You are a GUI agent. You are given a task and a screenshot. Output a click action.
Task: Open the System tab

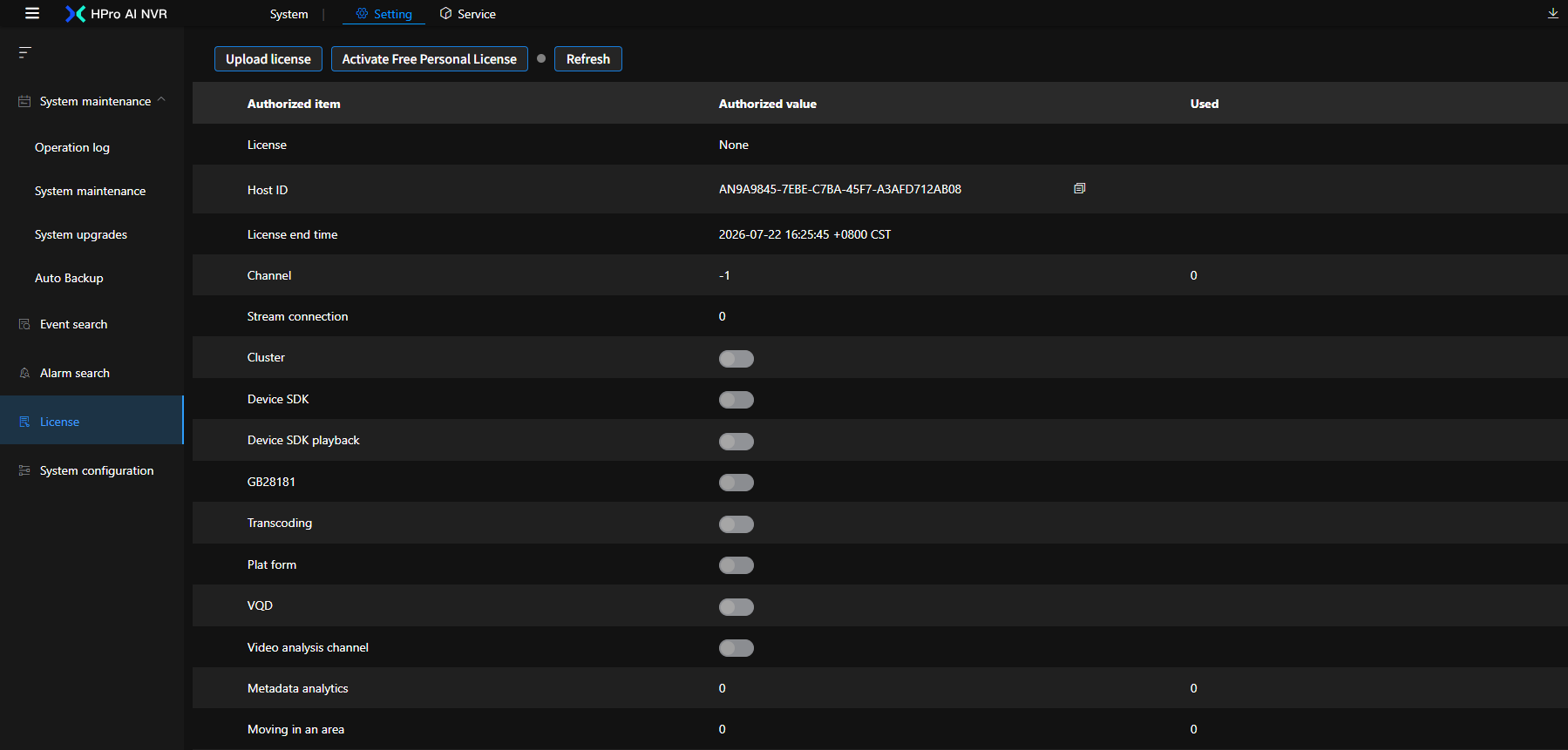point(288,14)
